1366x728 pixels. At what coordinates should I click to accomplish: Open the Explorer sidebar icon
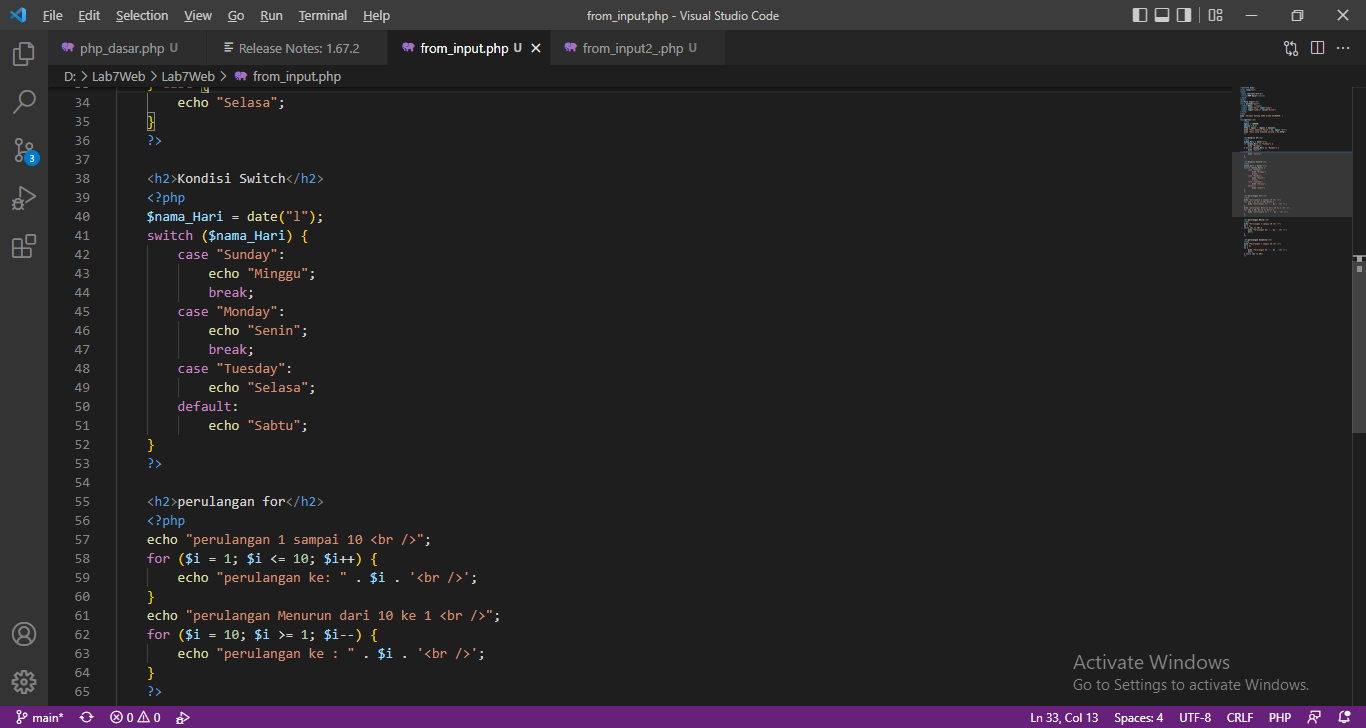23,54
